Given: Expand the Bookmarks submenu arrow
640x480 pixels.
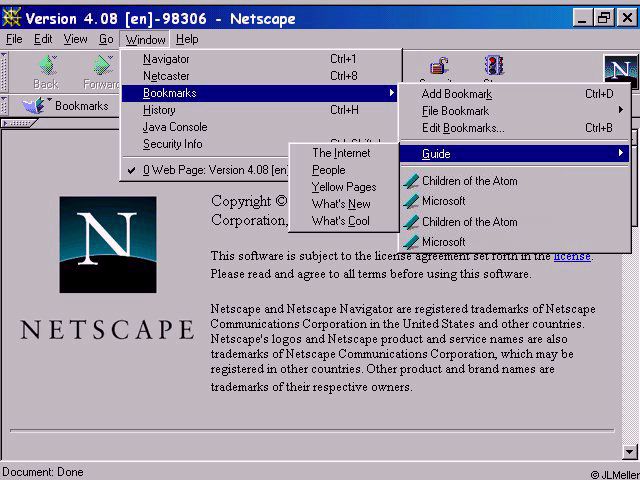Looking at the screenshot, I should point(391,93).
